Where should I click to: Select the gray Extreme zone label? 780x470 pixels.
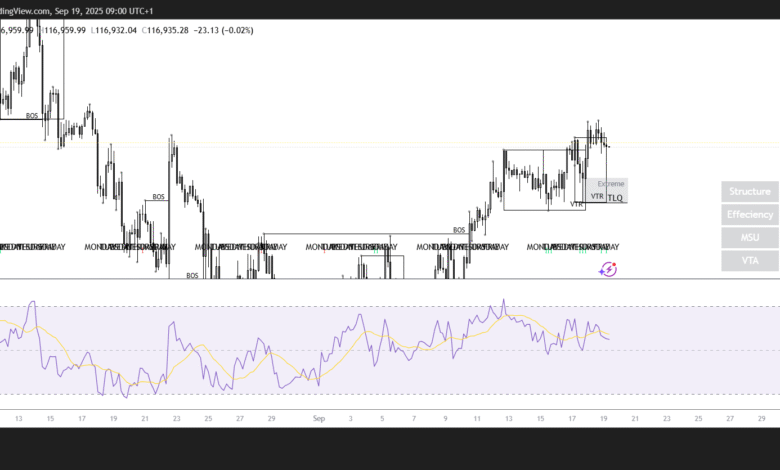pos(610,184)
